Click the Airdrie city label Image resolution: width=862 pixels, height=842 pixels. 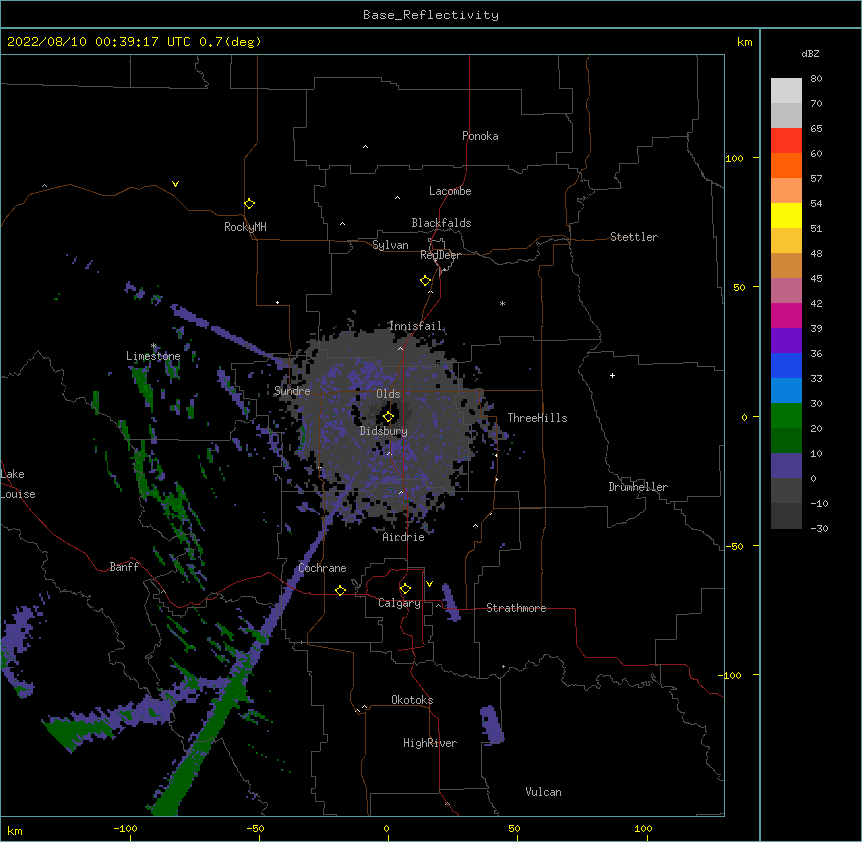(x=404, y=537)
